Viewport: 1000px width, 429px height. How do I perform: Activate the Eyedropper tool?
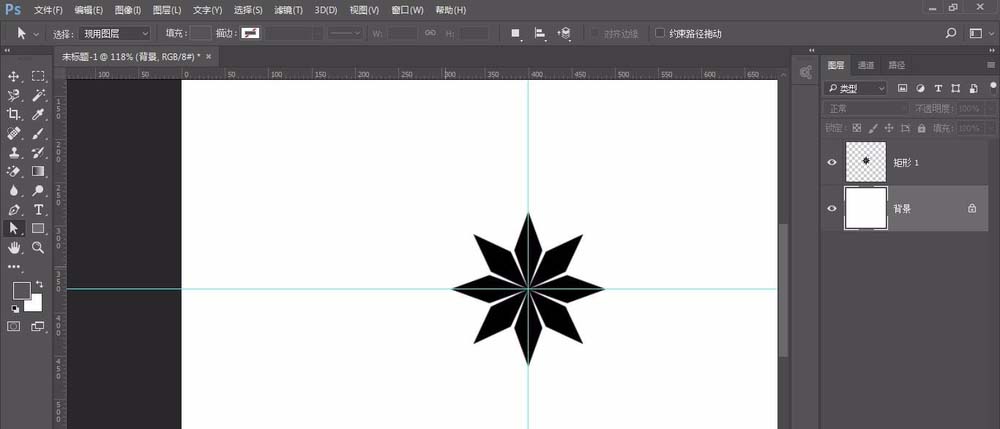pyautogui.click(x=38, y=114)
